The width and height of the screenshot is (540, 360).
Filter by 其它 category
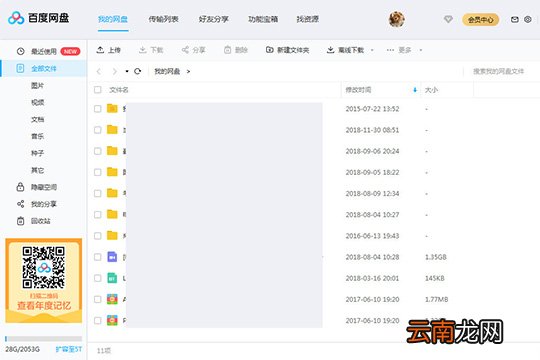pos(38,170)
